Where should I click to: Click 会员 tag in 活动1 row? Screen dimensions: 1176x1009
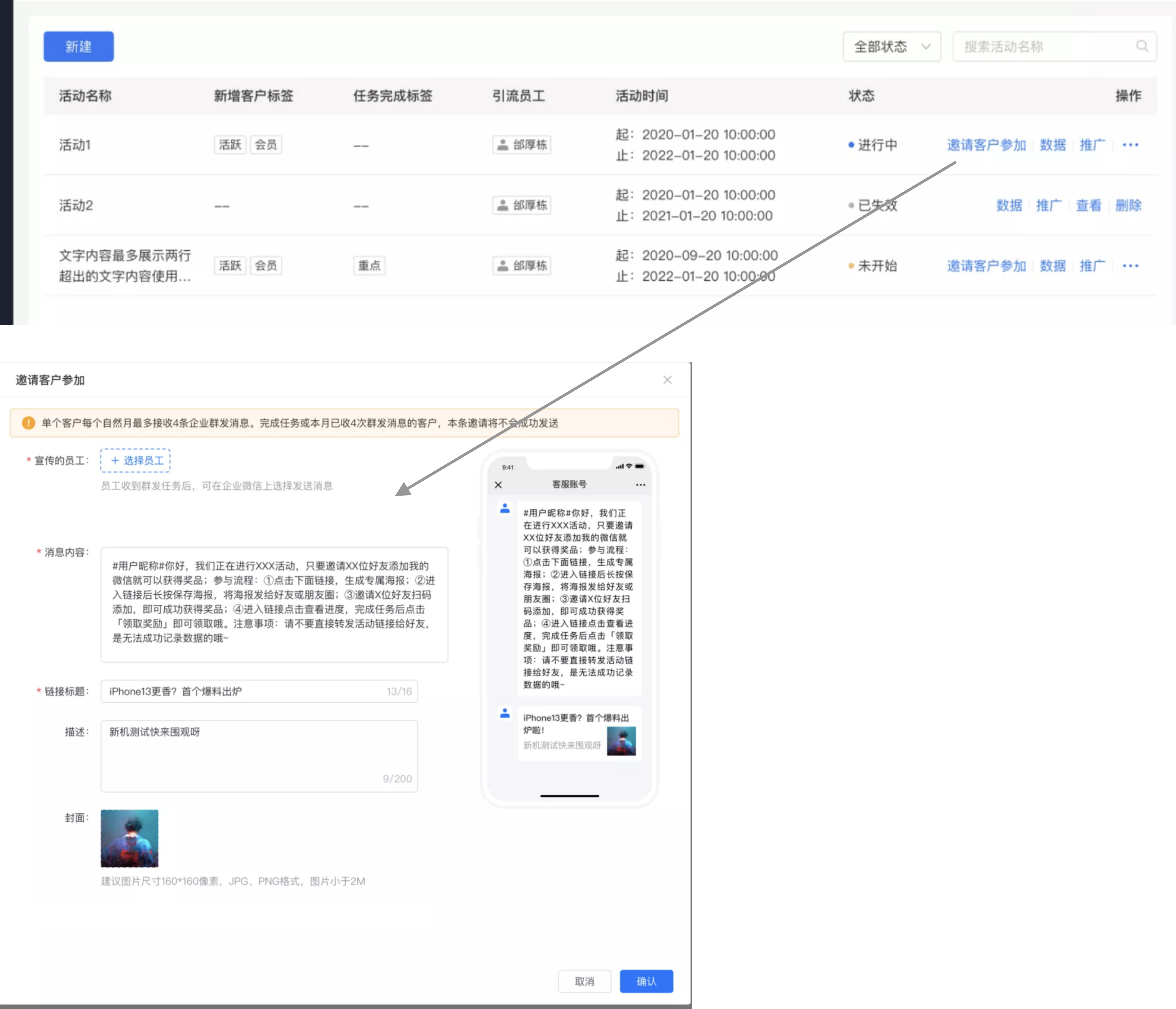pos(266,145)
